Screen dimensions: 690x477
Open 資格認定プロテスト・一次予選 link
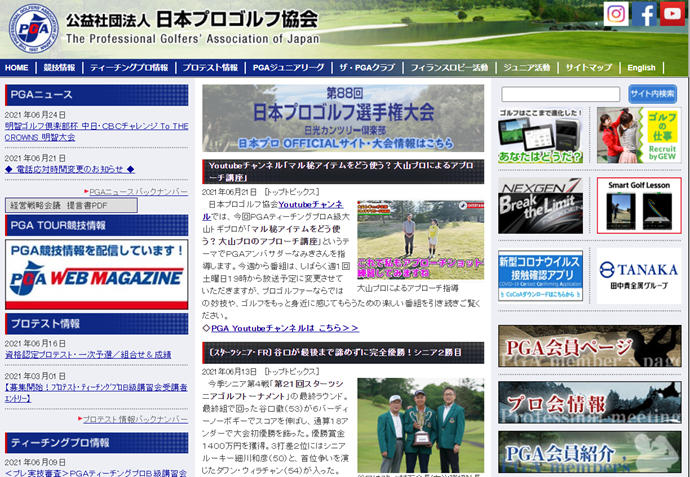(x=88, y=355)
